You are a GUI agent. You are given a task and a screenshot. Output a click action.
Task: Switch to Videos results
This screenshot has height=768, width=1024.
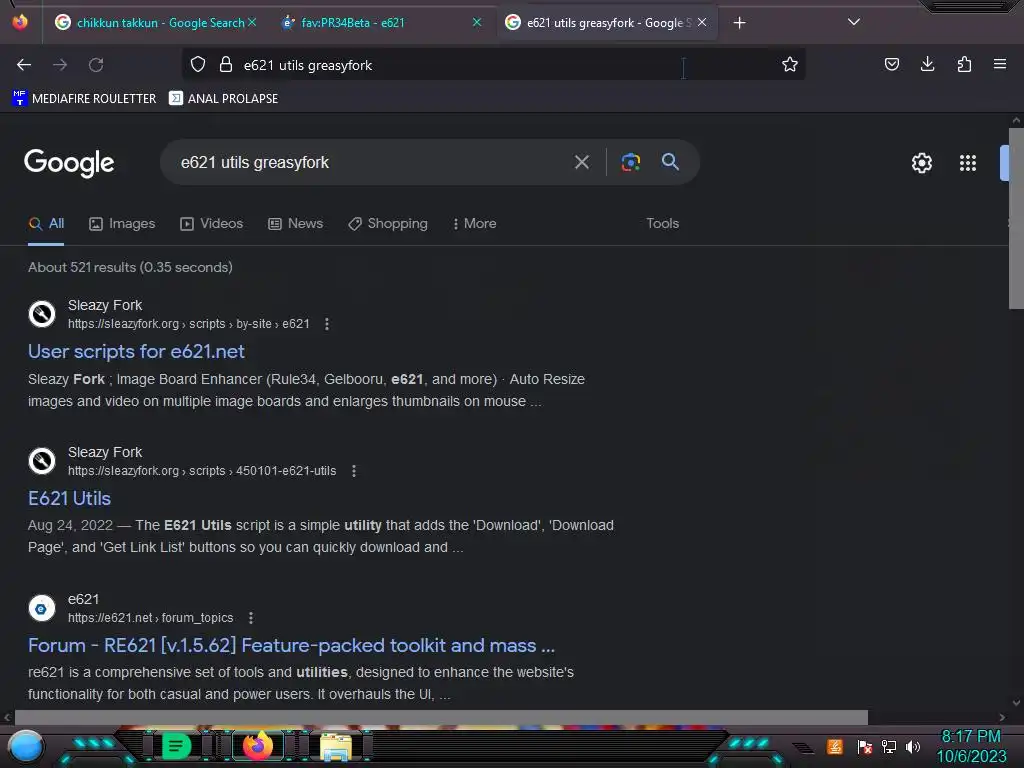(212, 223)
